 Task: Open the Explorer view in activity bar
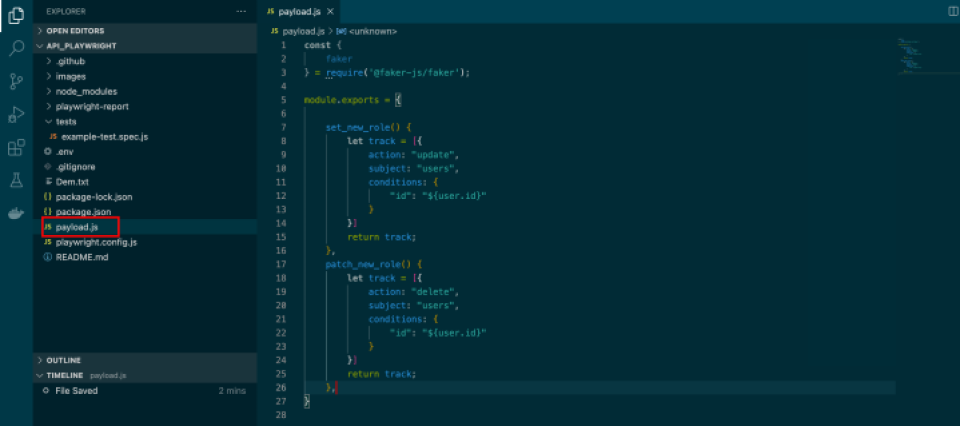17,15
